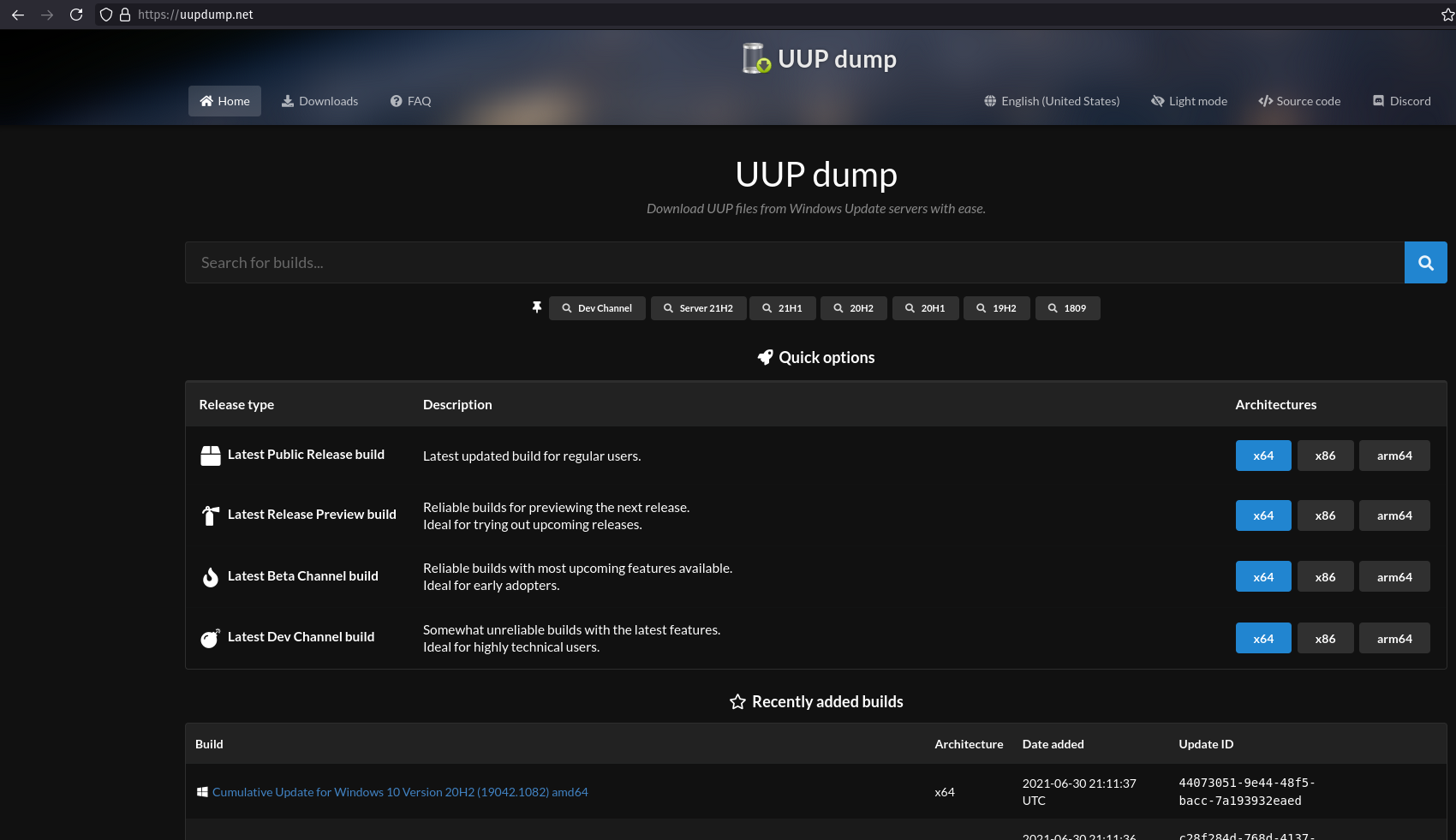Go back using the browser back arrow
Screen dimensions: 1456x840
click(x=18, y=15)
